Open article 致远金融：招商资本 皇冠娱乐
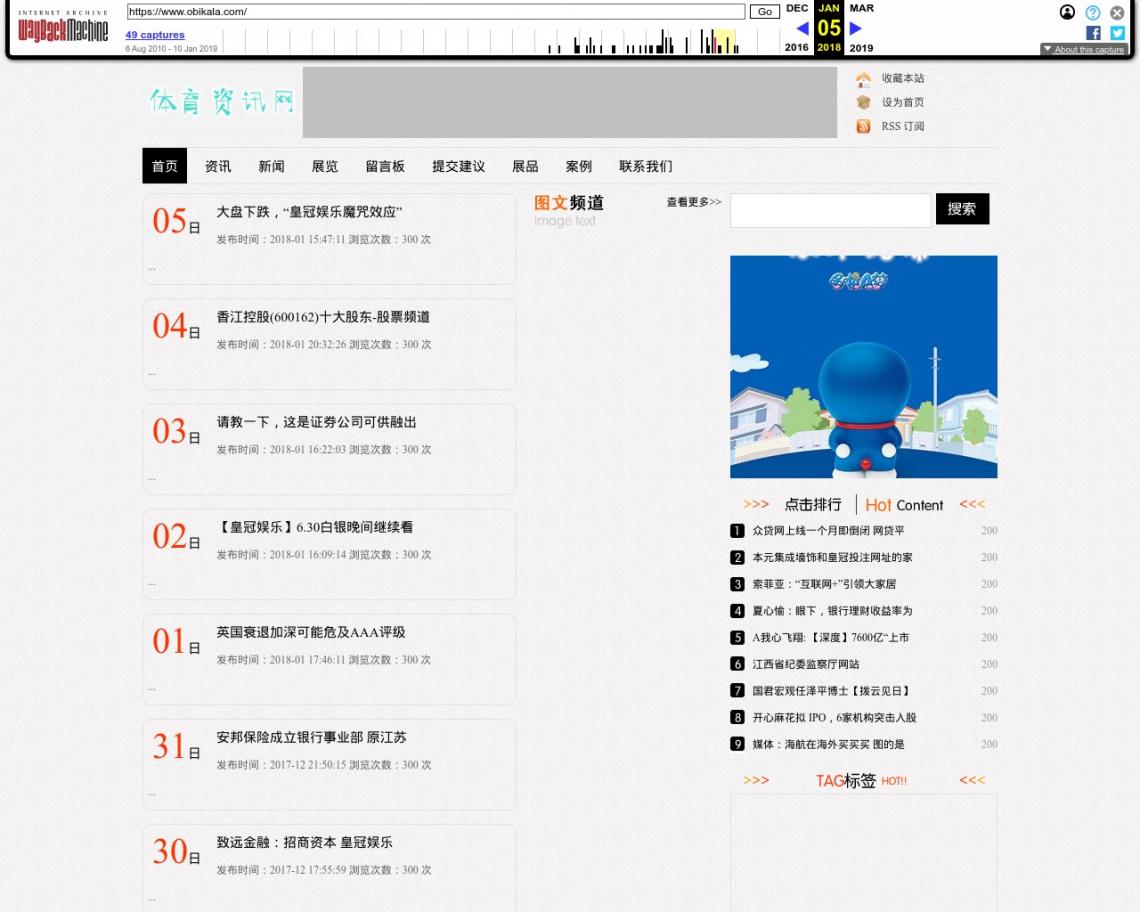 click(x=304, y=843)
